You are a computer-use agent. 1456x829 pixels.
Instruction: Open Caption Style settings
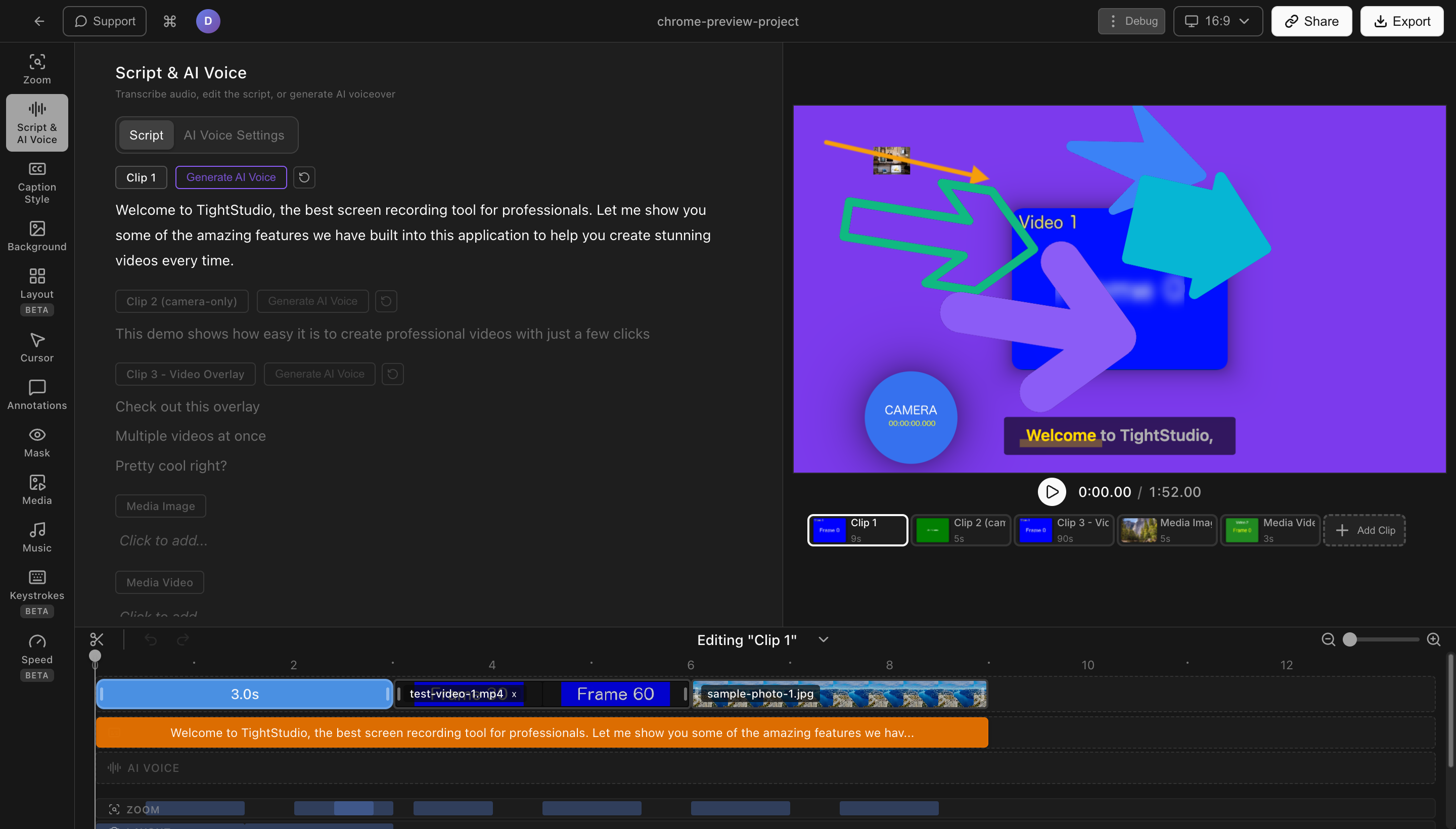click(37, 183)
